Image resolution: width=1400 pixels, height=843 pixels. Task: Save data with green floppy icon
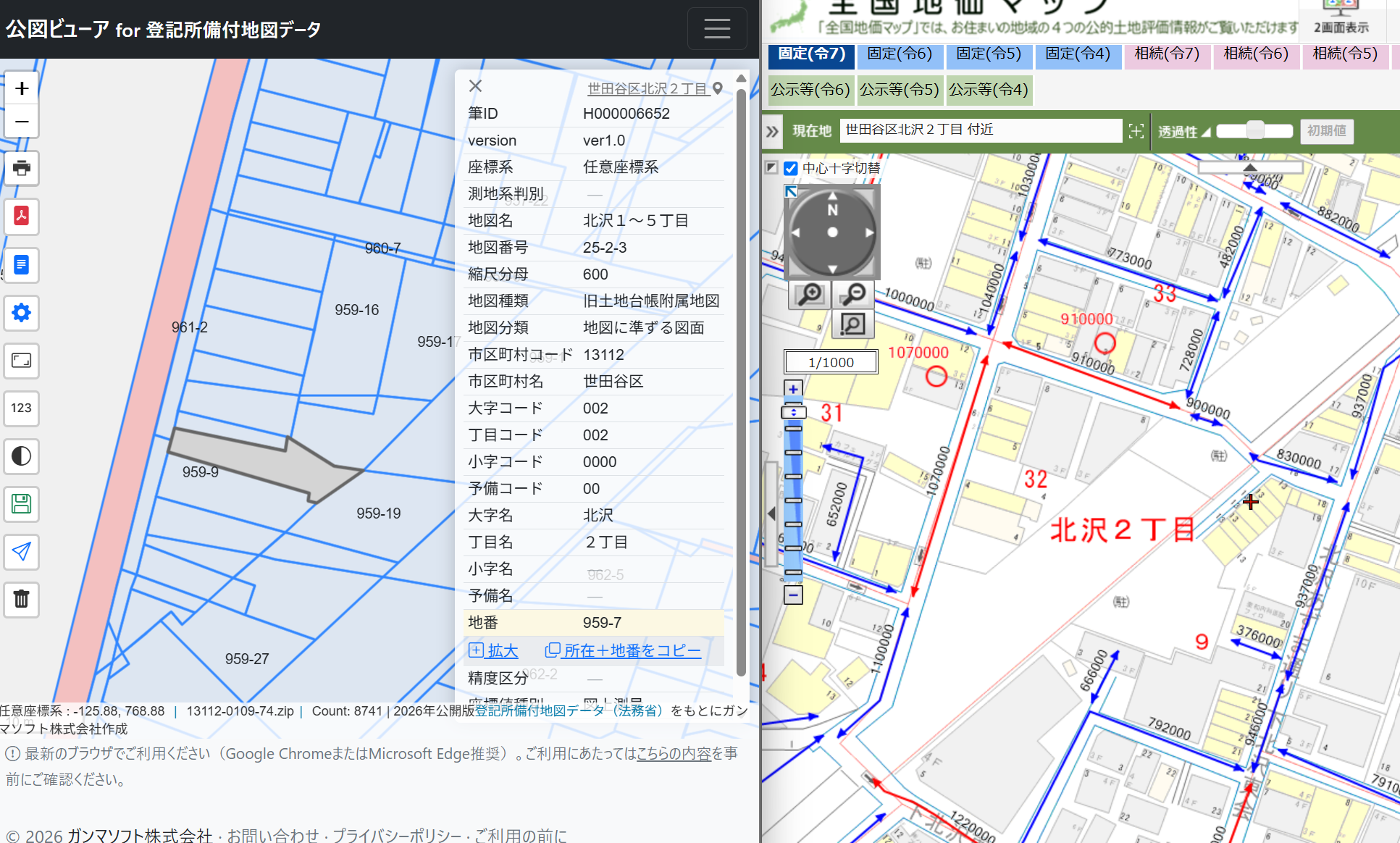22,504
